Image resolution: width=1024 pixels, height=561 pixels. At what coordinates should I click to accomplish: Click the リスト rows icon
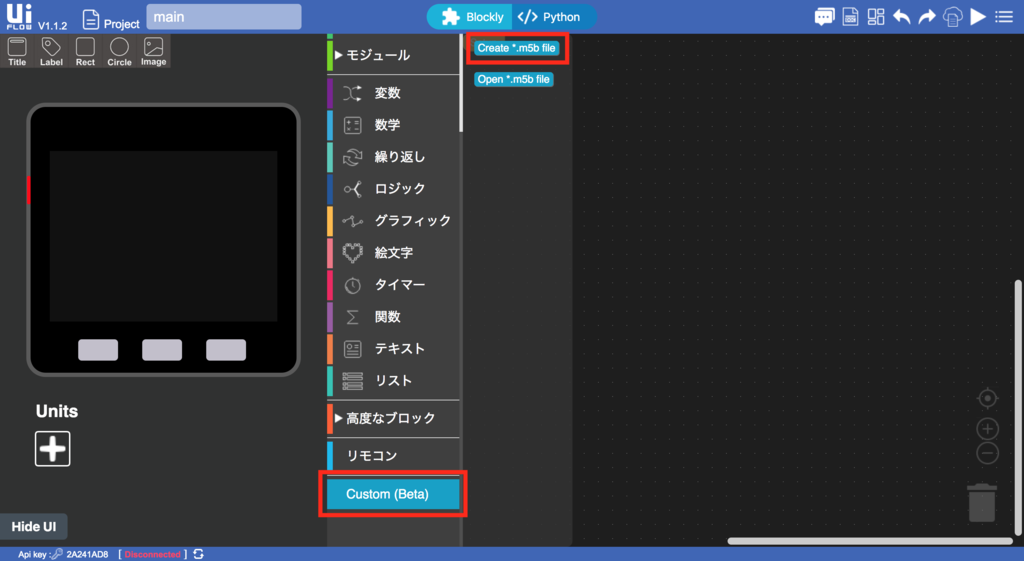(353, 381)
